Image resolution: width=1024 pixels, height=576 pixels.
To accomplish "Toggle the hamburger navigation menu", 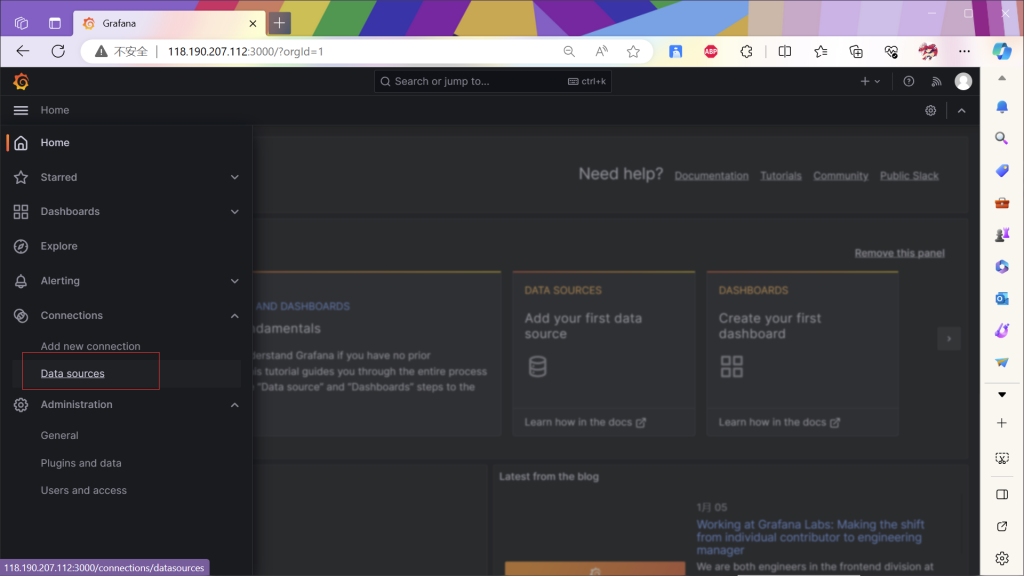I will [x=21, y=110].
